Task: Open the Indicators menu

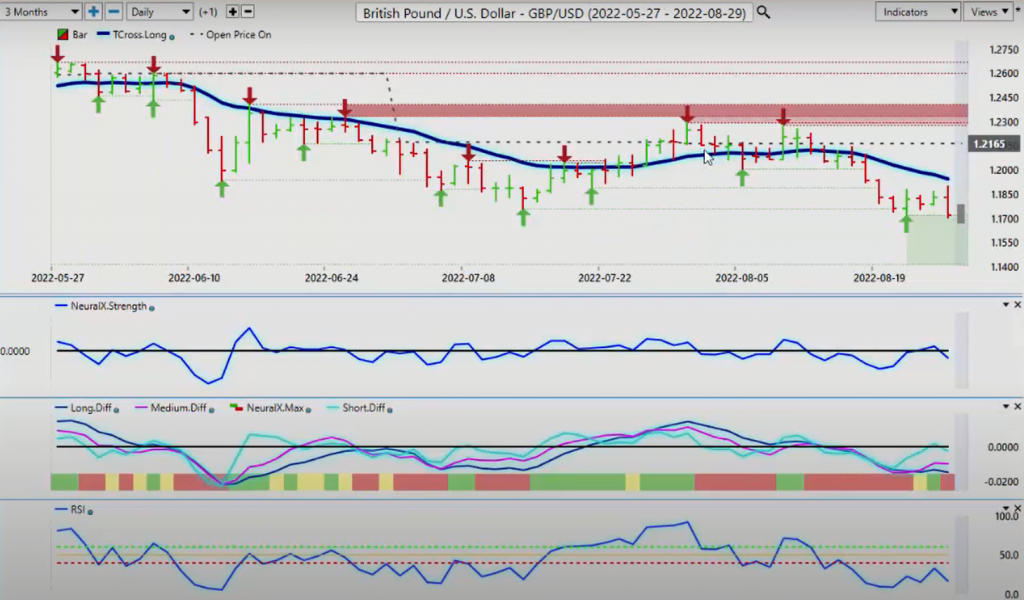Action: pyautogui.click(x=918, y=12)
